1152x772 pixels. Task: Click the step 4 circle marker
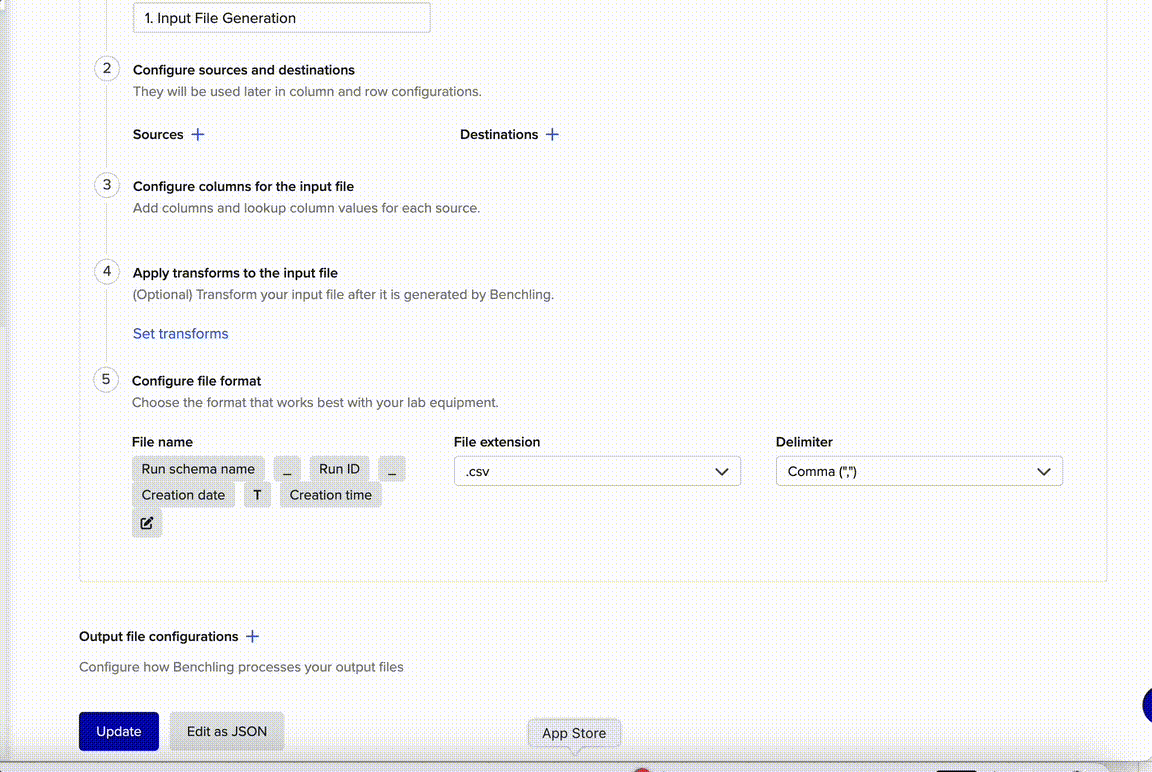coord(106,271)
